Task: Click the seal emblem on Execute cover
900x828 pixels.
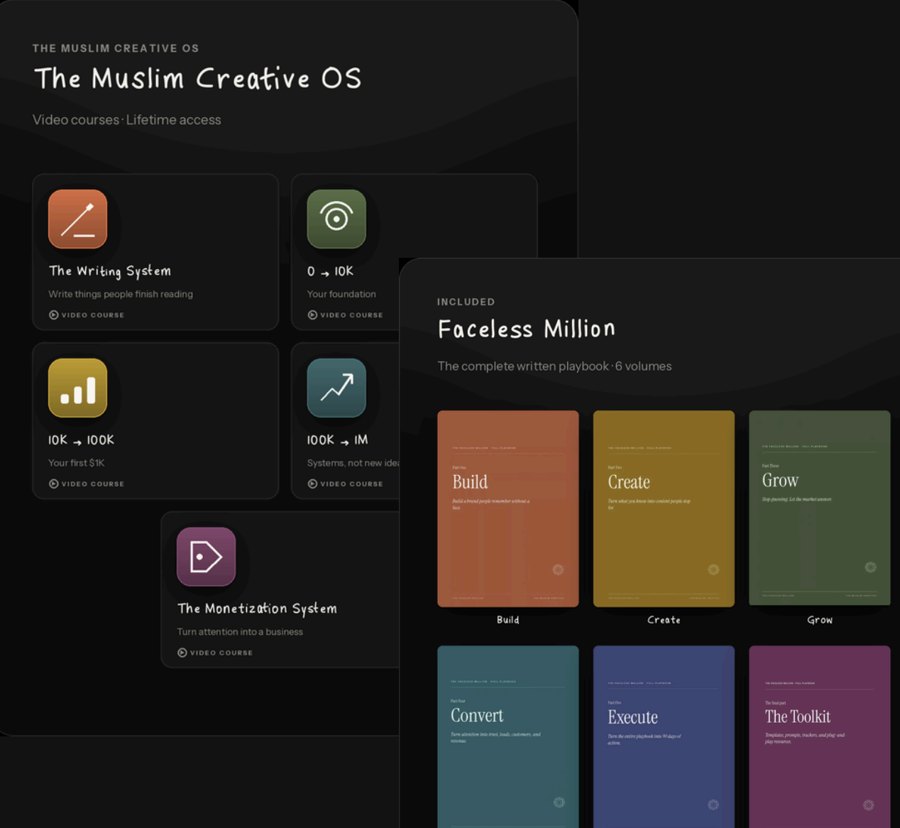Action: 713,804
